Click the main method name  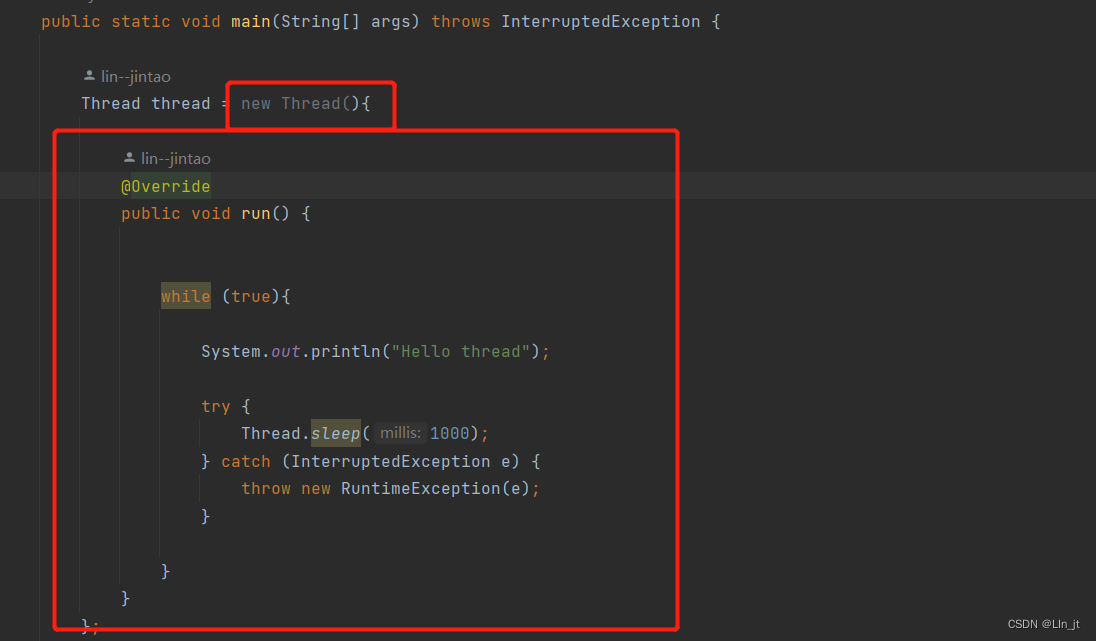point(251,22)
